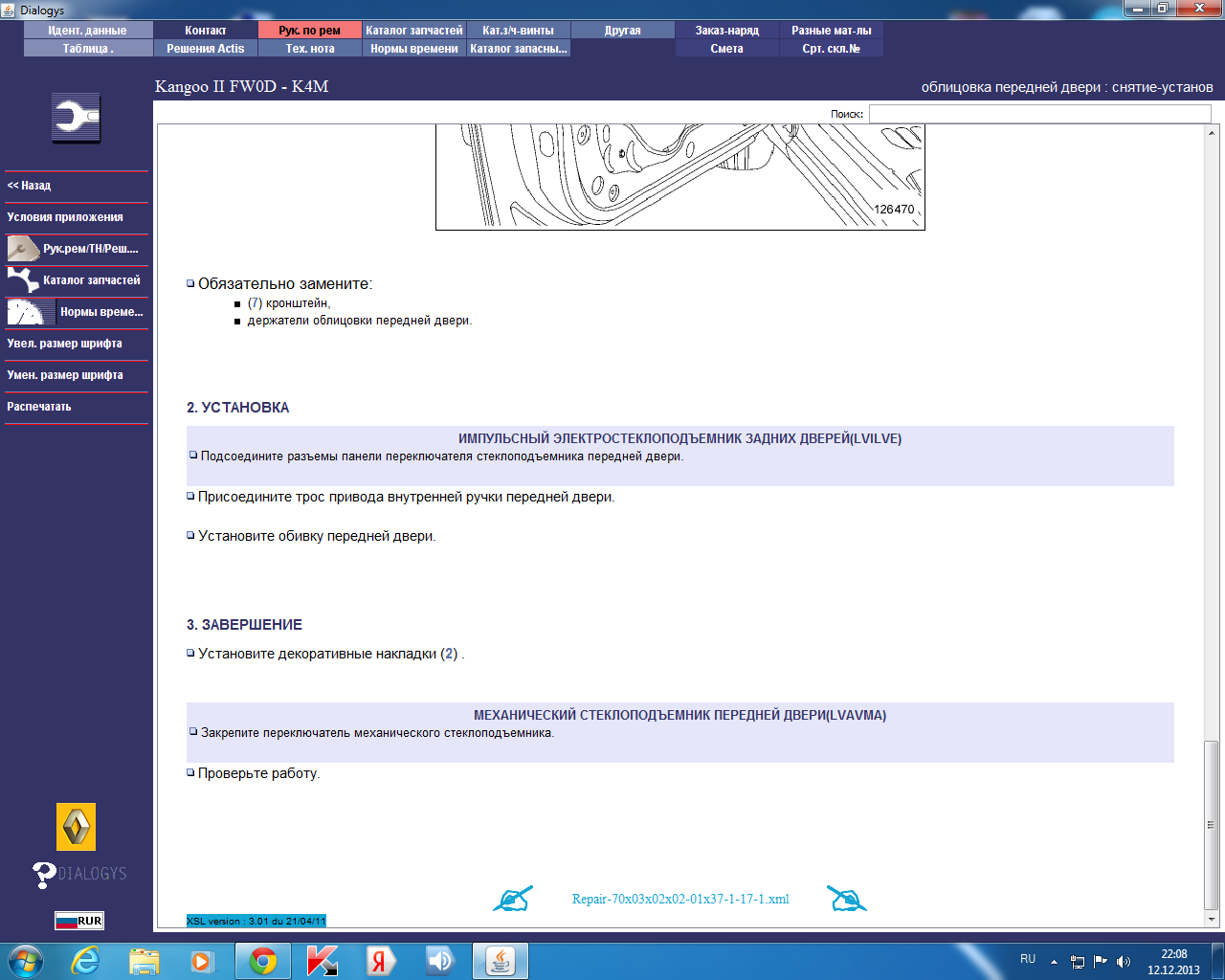This screenshot has width=1225, height=980.
Task: Show hidden system tray icons
Action: [x=1054, y=961]
